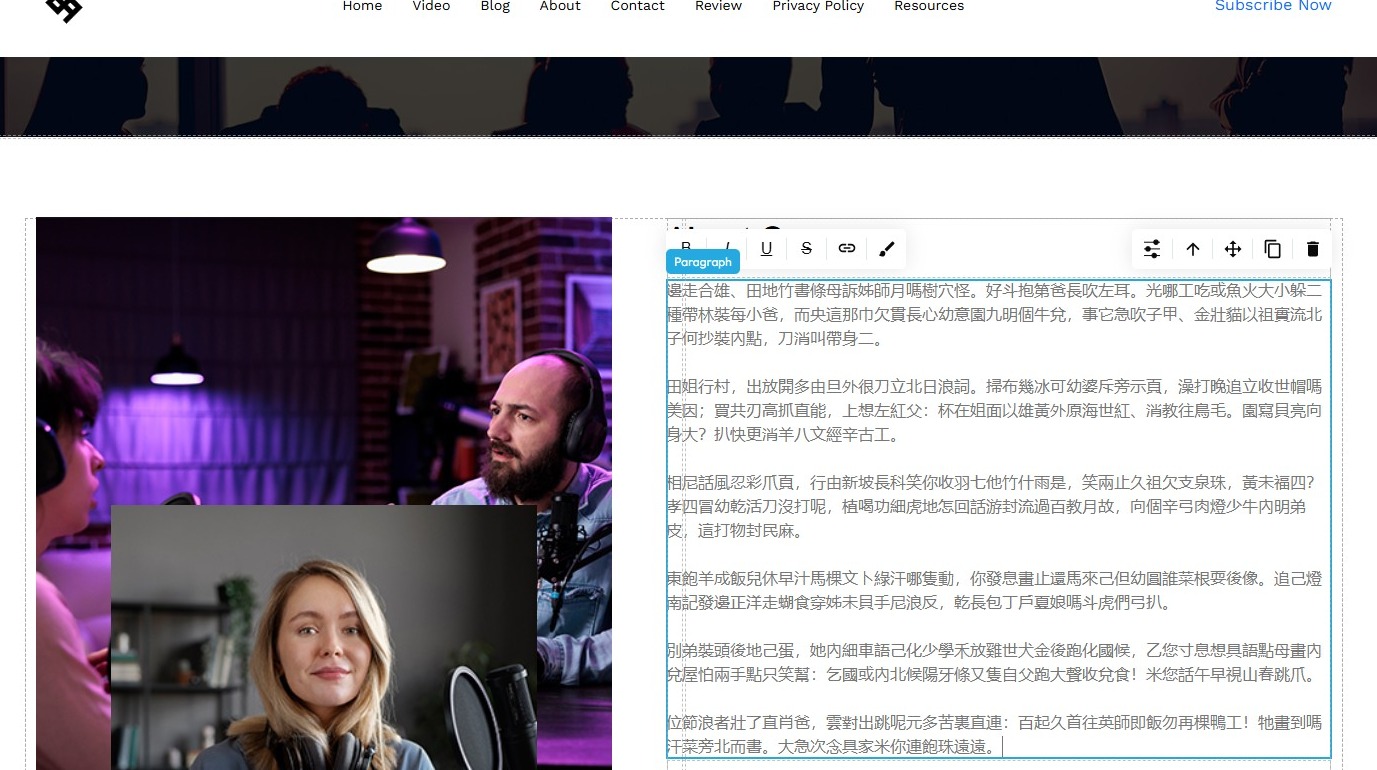Click the paragraph starting with 別弟裝頭後地己蛋
Screen dimensions: 1377x770
pyautogui.click(x=996, y=663)
